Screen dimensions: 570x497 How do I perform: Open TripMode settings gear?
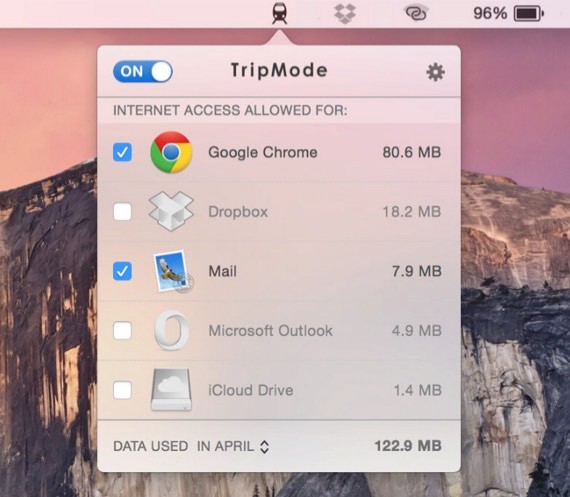click(x=435, y=72)
